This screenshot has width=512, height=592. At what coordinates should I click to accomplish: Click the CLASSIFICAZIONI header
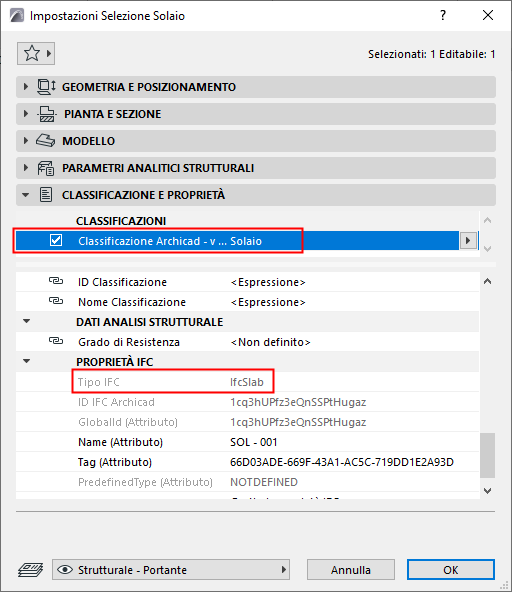(121, 221)
